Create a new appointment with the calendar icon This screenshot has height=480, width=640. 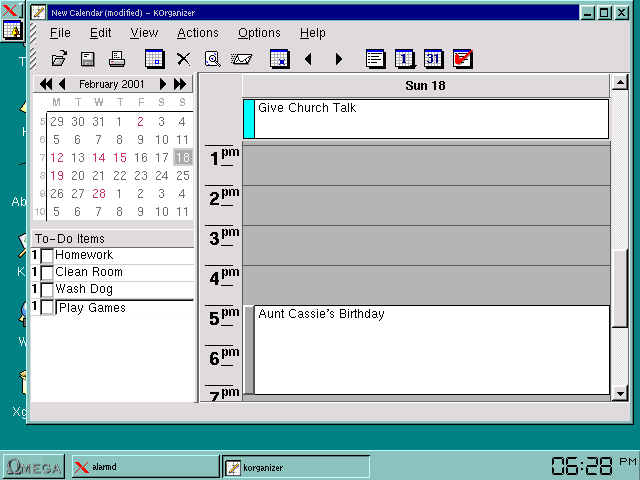tap(155, 59)
